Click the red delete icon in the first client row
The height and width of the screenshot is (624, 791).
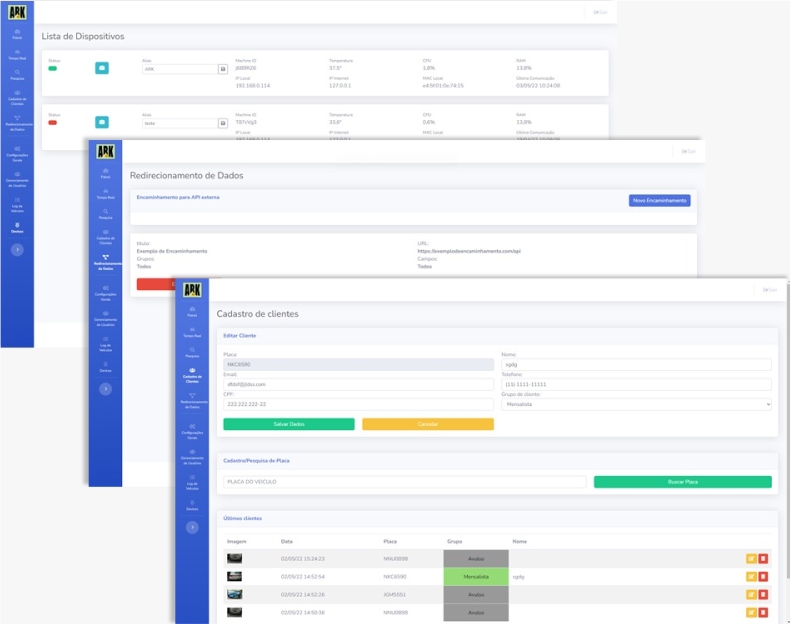pos(763,559)
